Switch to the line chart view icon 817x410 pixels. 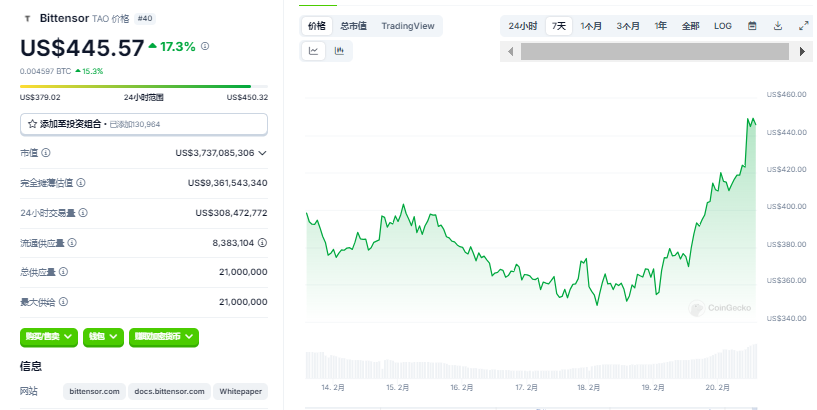tap(314, 50)
